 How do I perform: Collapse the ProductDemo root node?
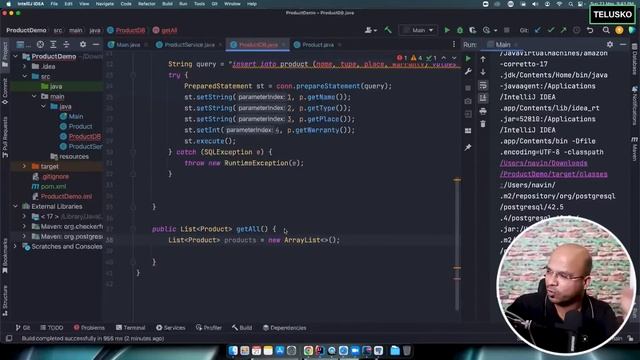point(16,56)
